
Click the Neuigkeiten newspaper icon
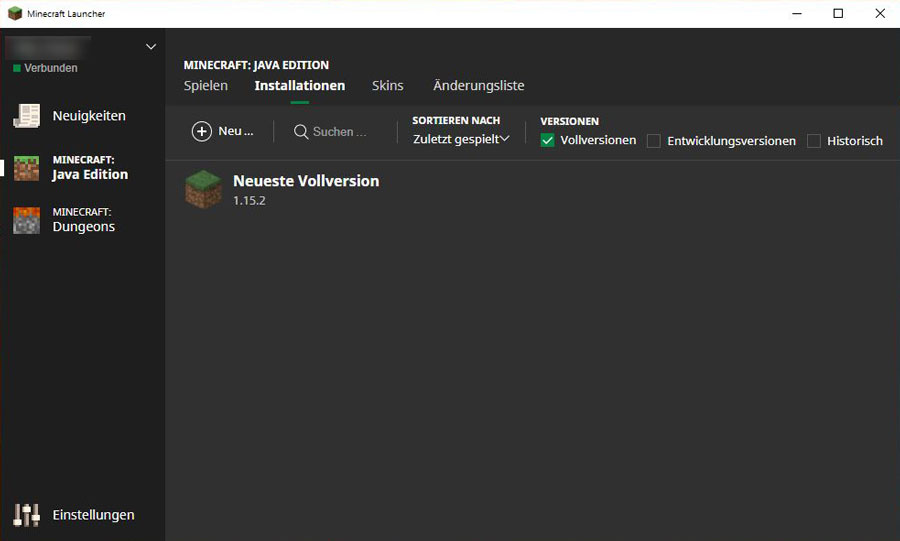tap(26, 116)
